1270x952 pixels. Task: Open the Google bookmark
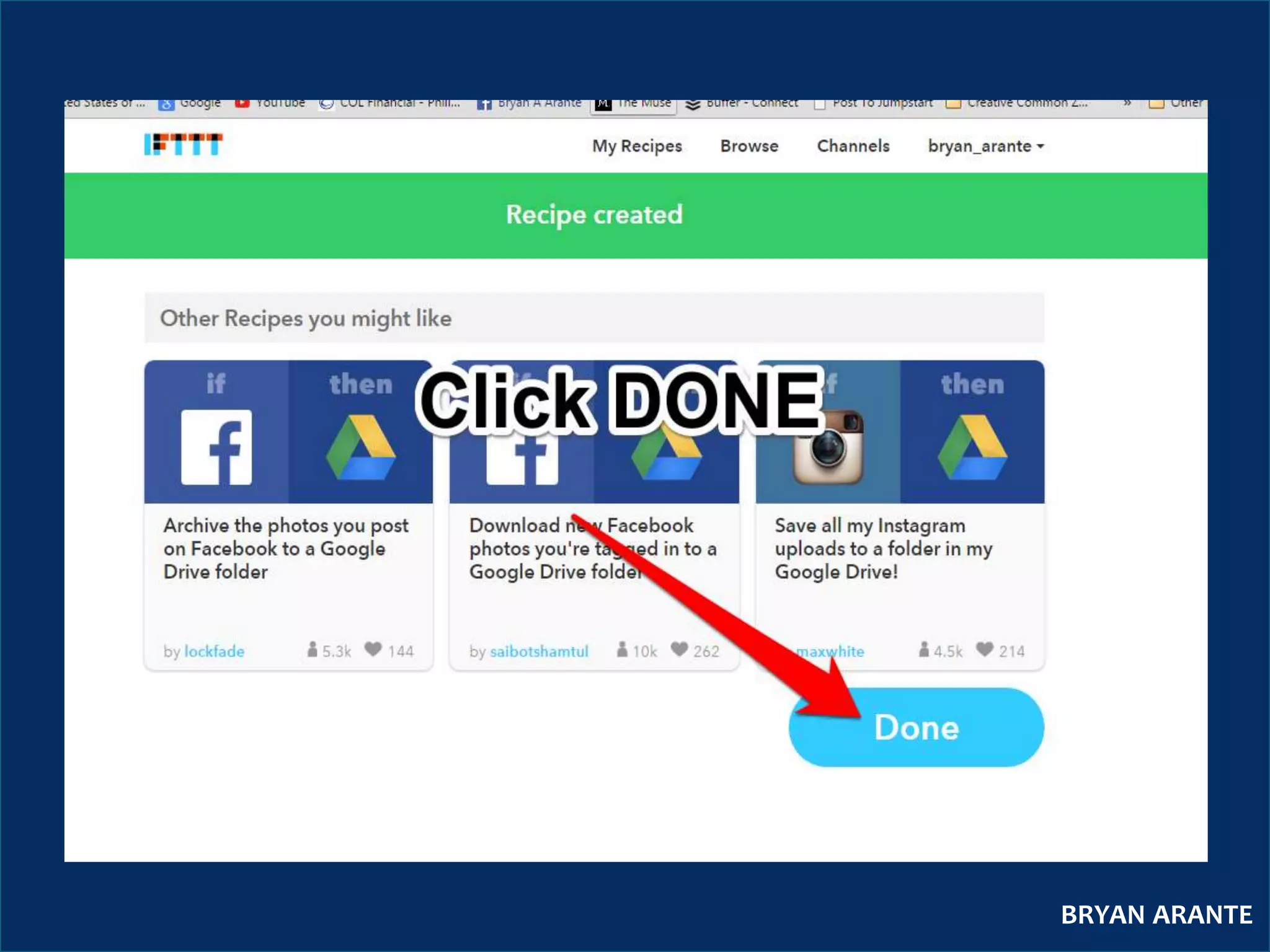pyautogui.click(x=190, y=104)
